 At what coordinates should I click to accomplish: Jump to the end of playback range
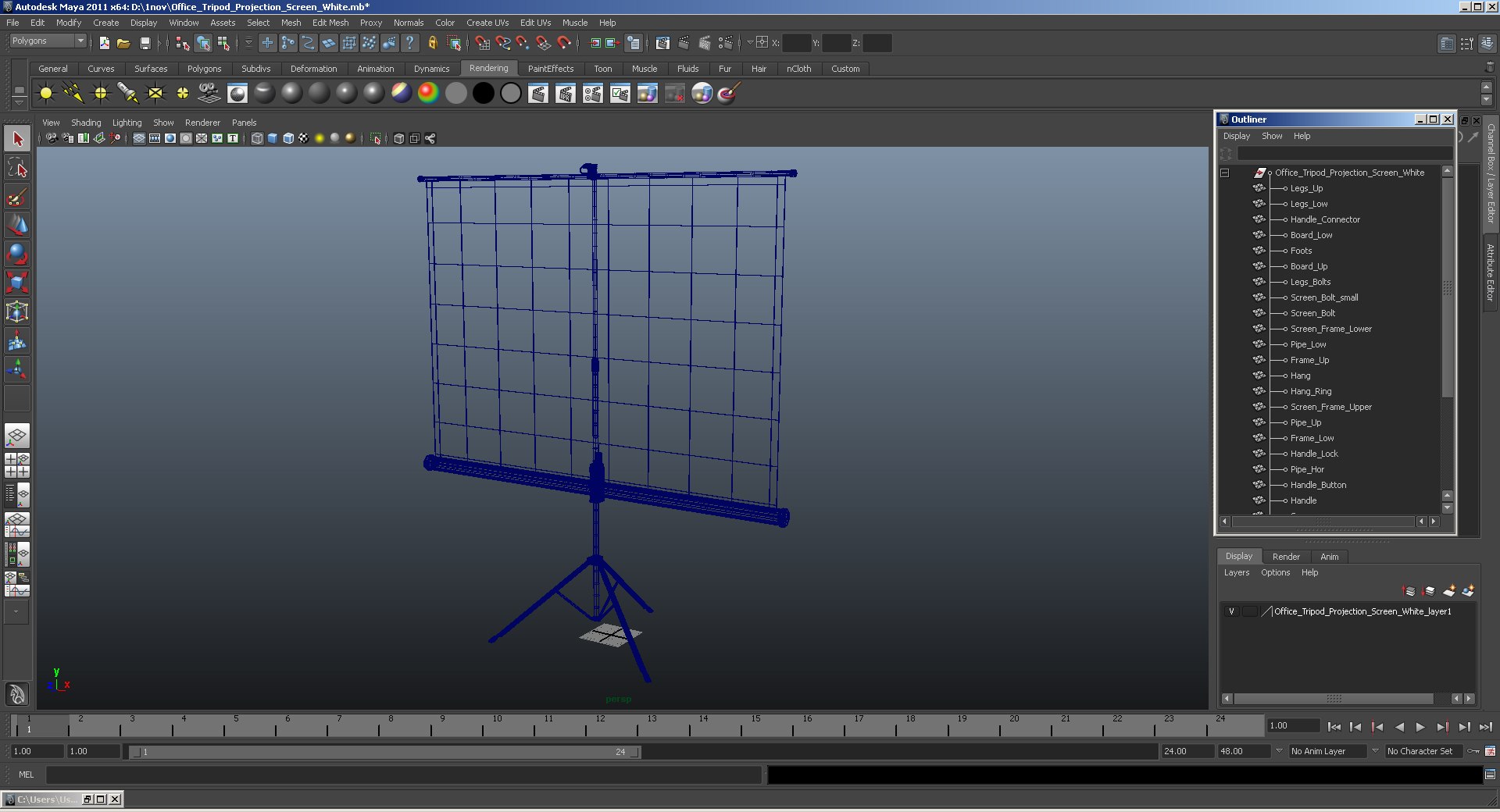click(x=1485, y=727)
